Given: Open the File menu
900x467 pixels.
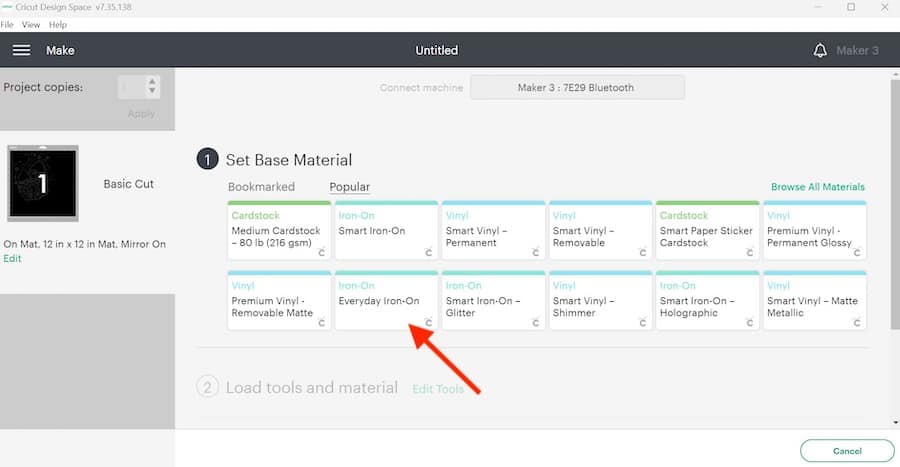Looking at the screenshot, I should point(7,25).
